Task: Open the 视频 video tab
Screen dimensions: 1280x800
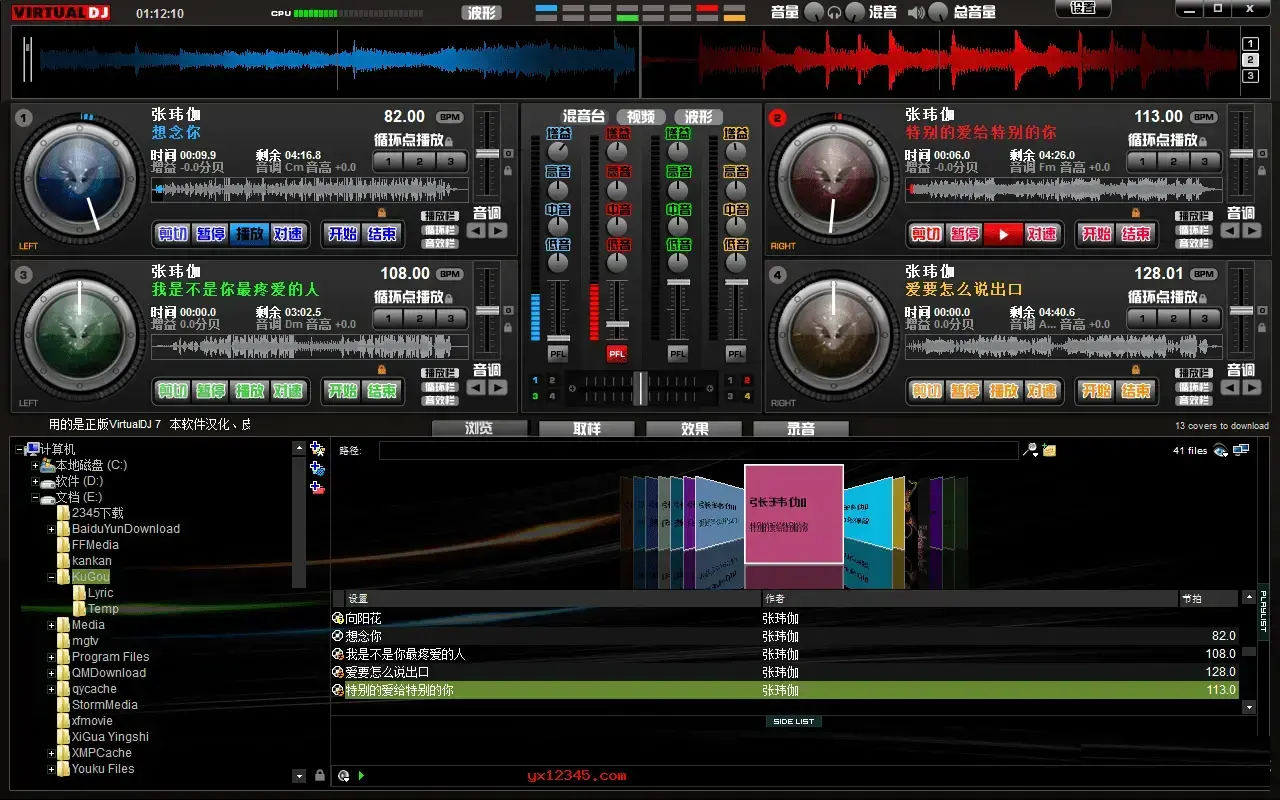Action: 640,117
